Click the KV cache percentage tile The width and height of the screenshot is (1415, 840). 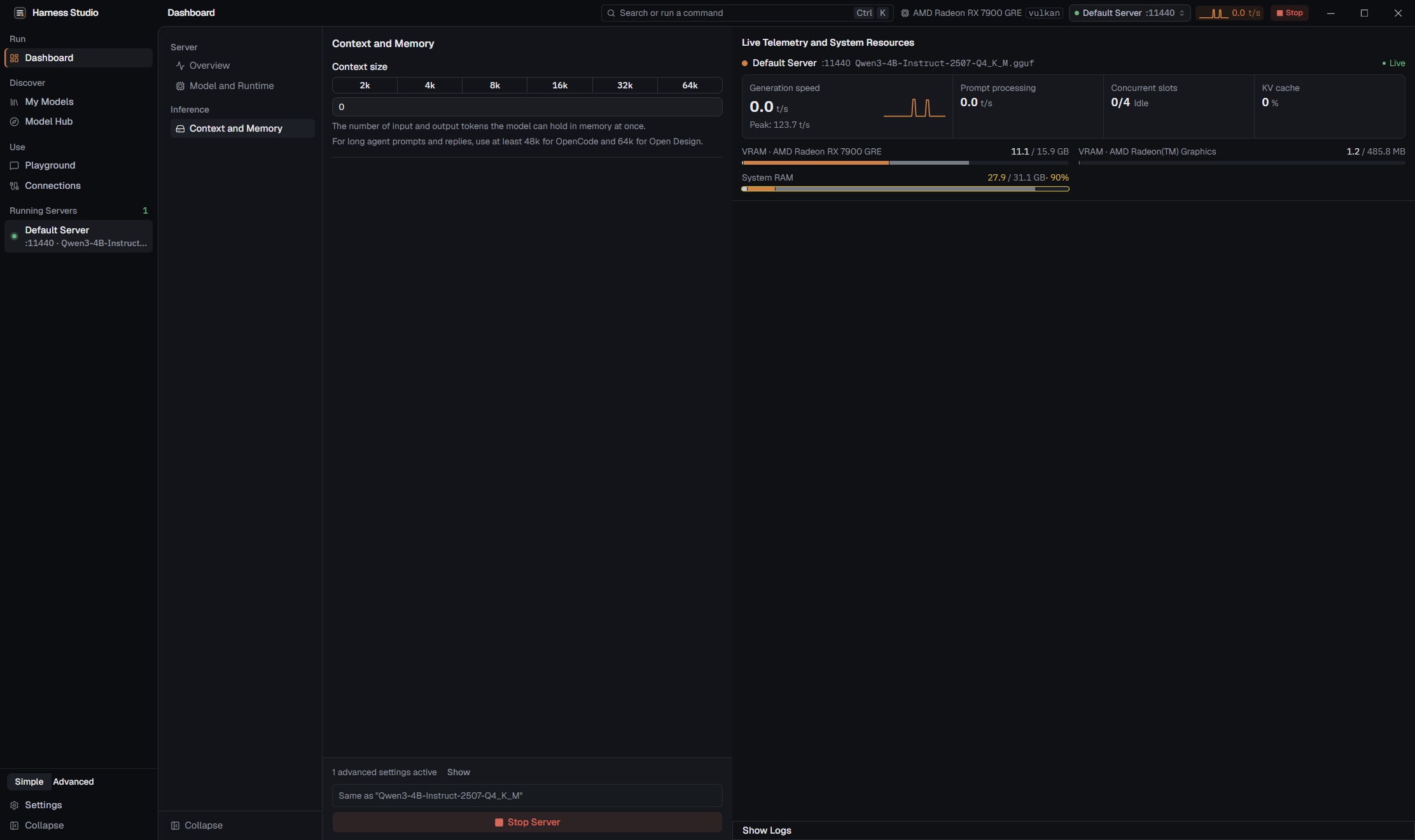click(1330, 106)
